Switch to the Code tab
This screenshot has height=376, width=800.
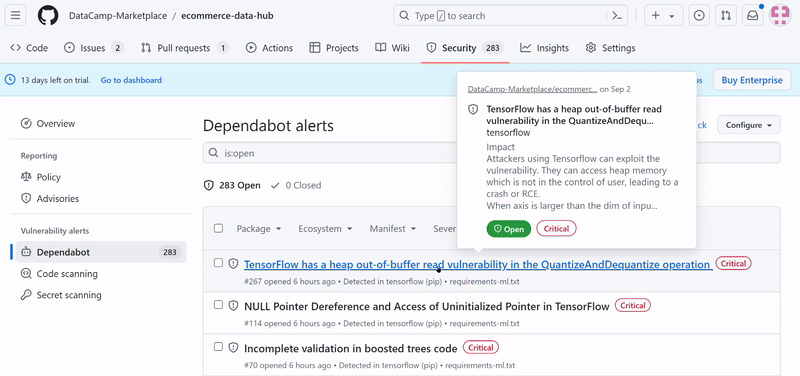(x=29, y=48)
